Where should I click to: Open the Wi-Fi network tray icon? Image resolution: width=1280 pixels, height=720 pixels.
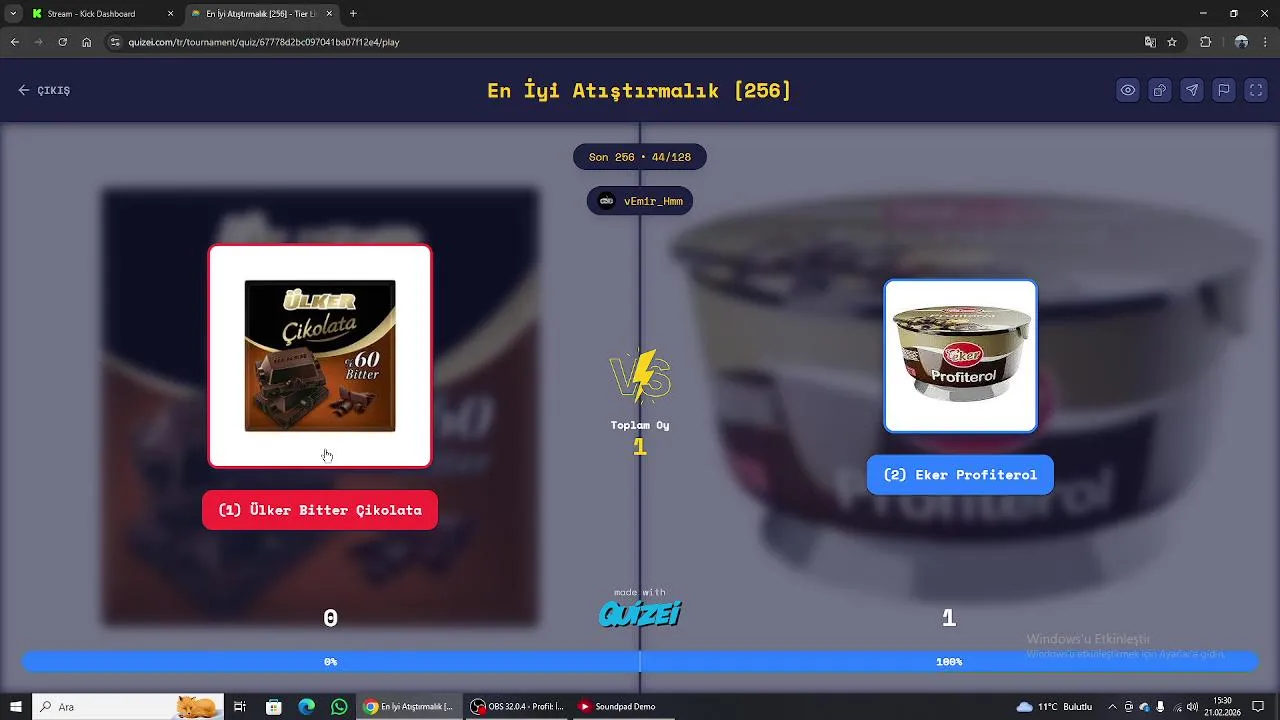point(1177,707)
